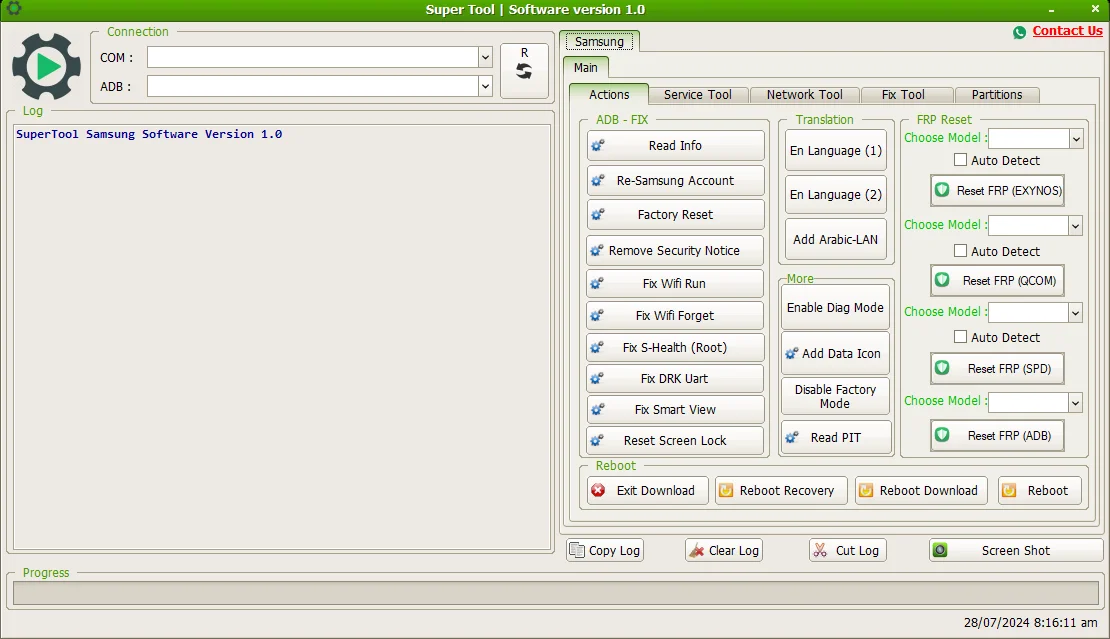The image size is (1110, 639).
Task: Open the Service Tool tab
Action: (x=697, y=95)
